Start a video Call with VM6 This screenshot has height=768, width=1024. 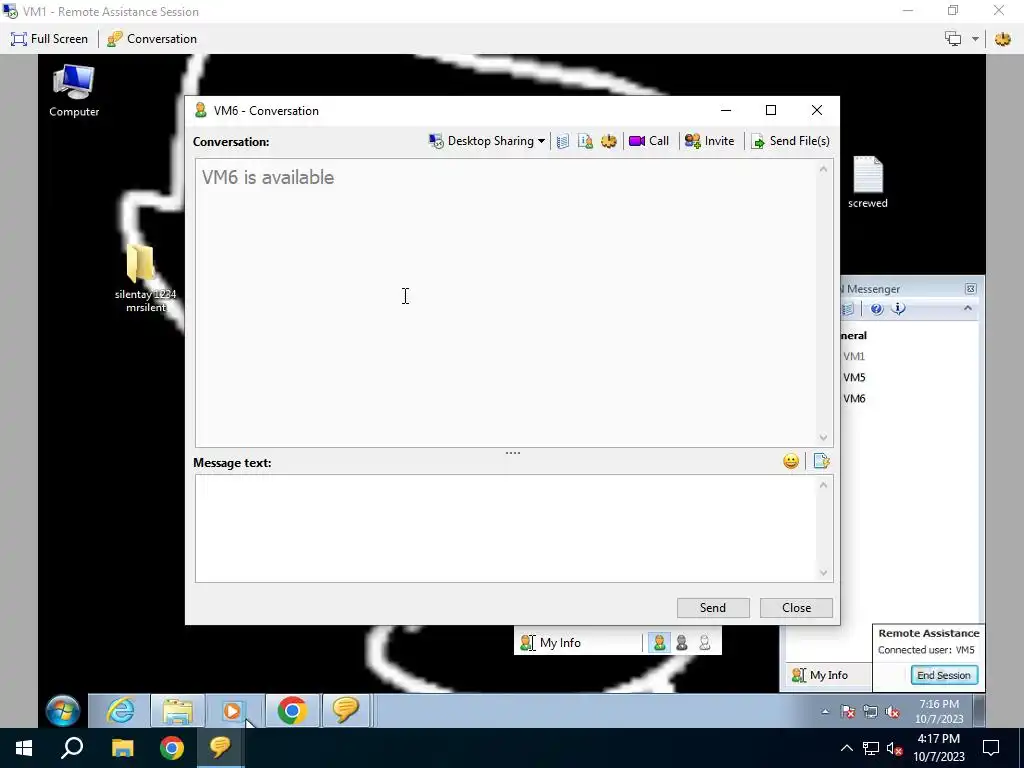(x=648, y=141)
